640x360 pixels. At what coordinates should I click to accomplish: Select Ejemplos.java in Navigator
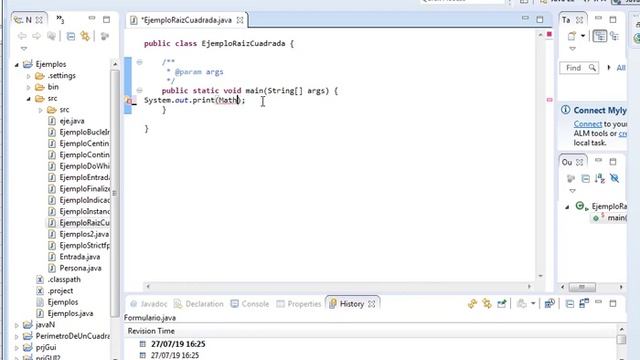tap(65, 313)
